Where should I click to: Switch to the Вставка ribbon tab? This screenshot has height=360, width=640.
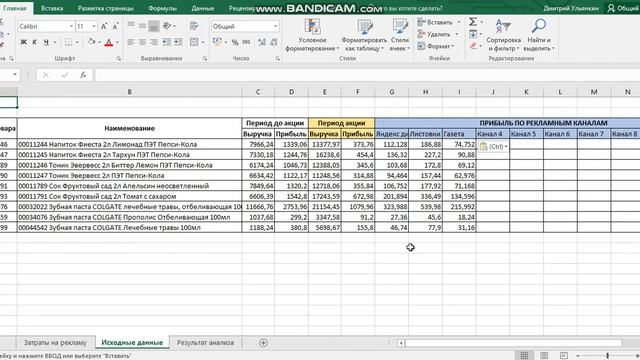point(52,8)
